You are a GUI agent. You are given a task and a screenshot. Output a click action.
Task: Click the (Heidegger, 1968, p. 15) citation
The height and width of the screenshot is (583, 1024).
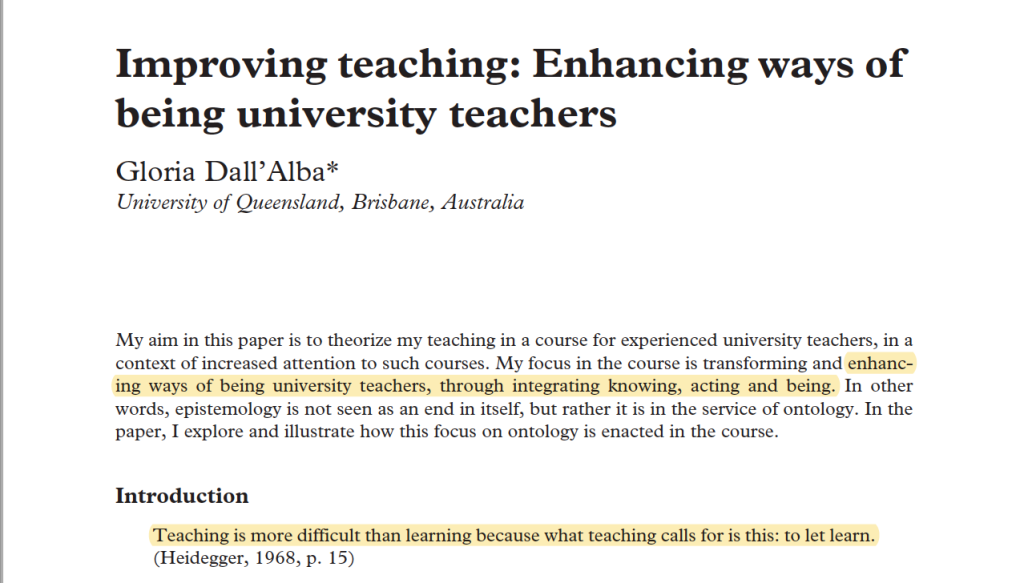254,558
